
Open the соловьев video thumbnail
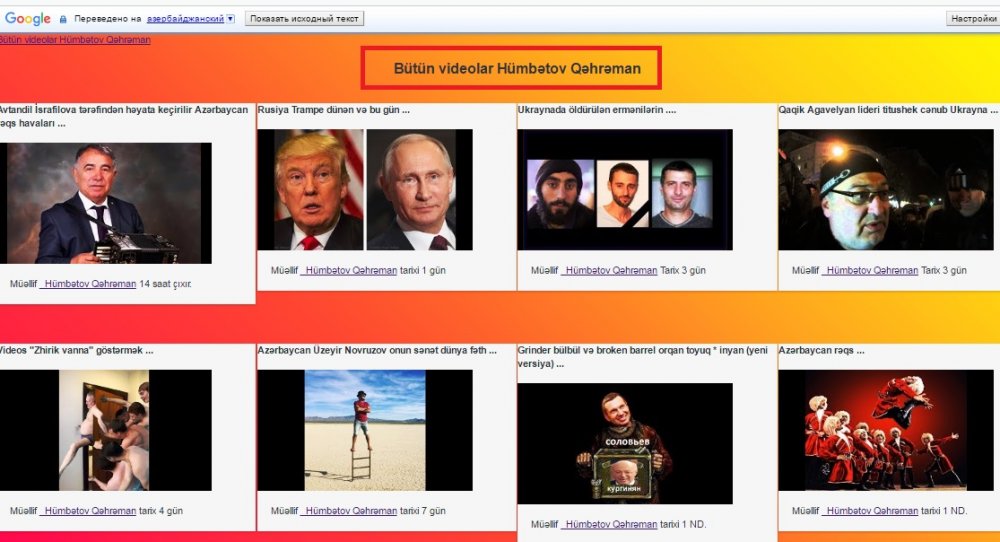[625, 443]
